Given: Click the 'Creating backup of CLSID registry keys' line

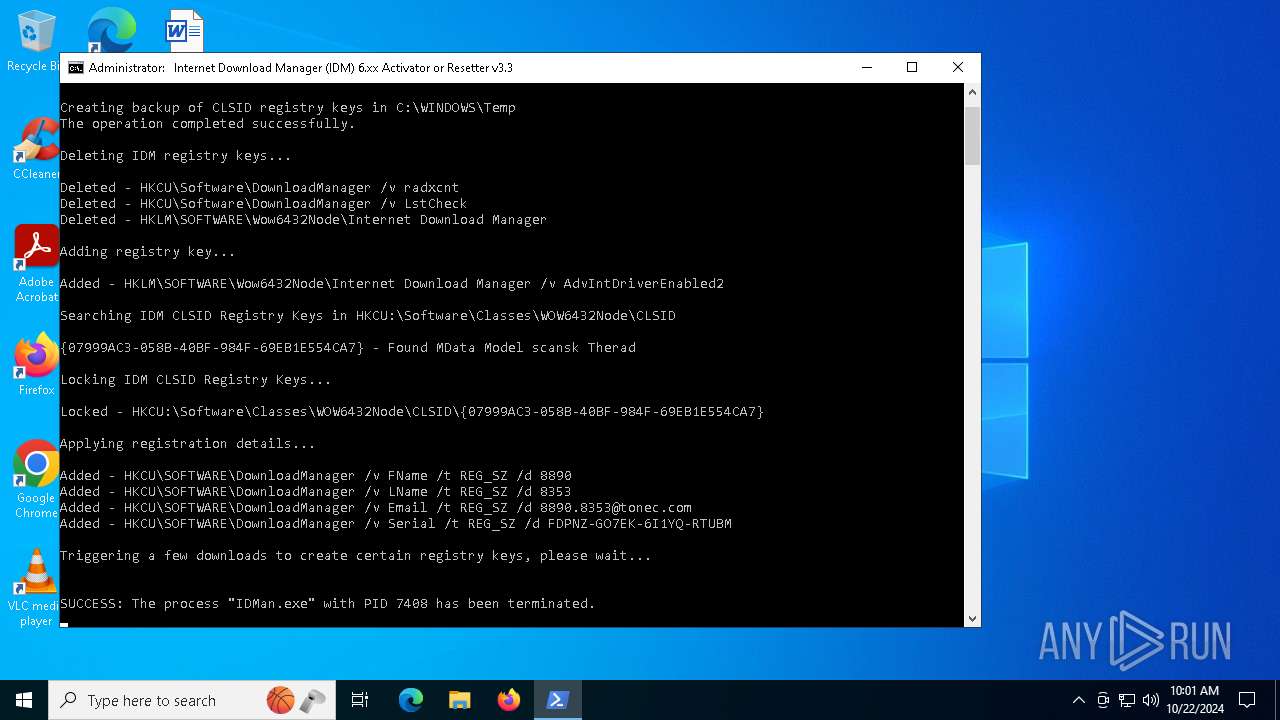Looking at the screenshot, I should click(x=287, y=107).
